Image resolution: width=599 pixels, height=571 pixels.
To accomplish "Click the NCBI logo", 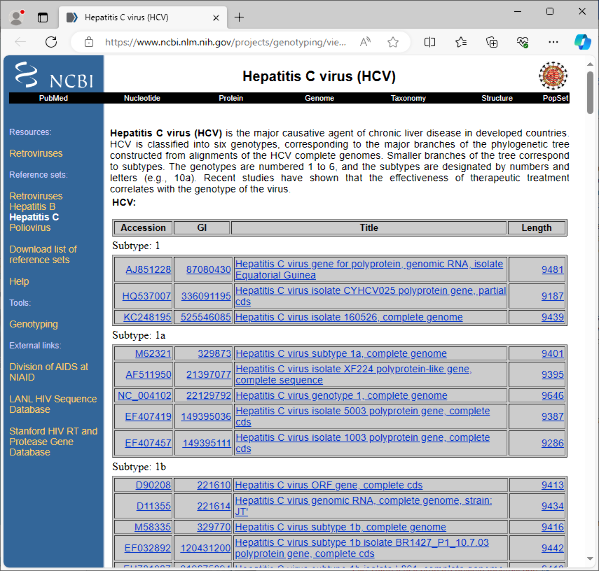I will 54,75.
